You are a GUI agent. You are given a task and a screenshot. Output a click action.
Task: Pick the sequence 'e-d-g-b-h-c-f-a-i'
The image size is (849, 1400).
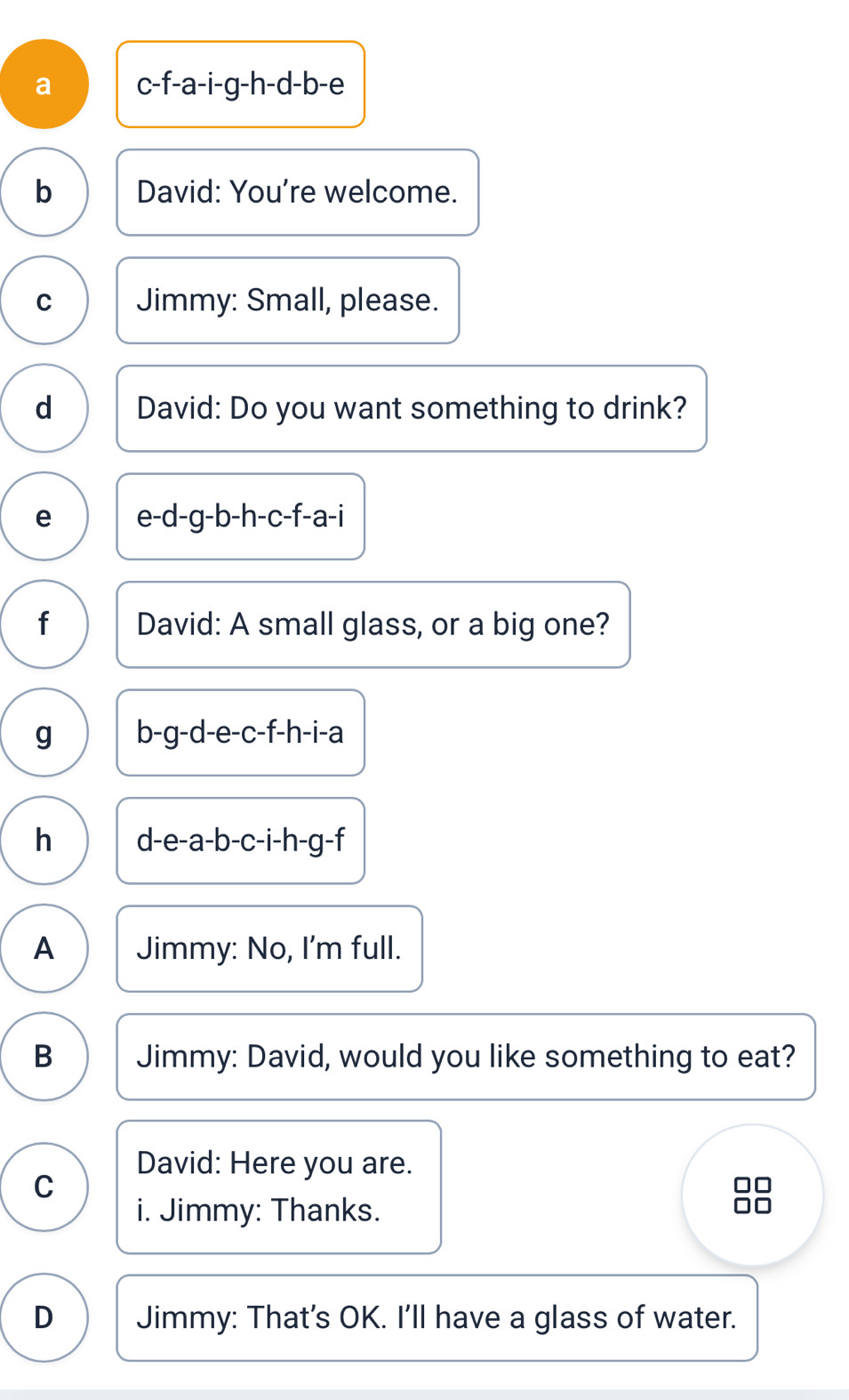click(240, 517)
